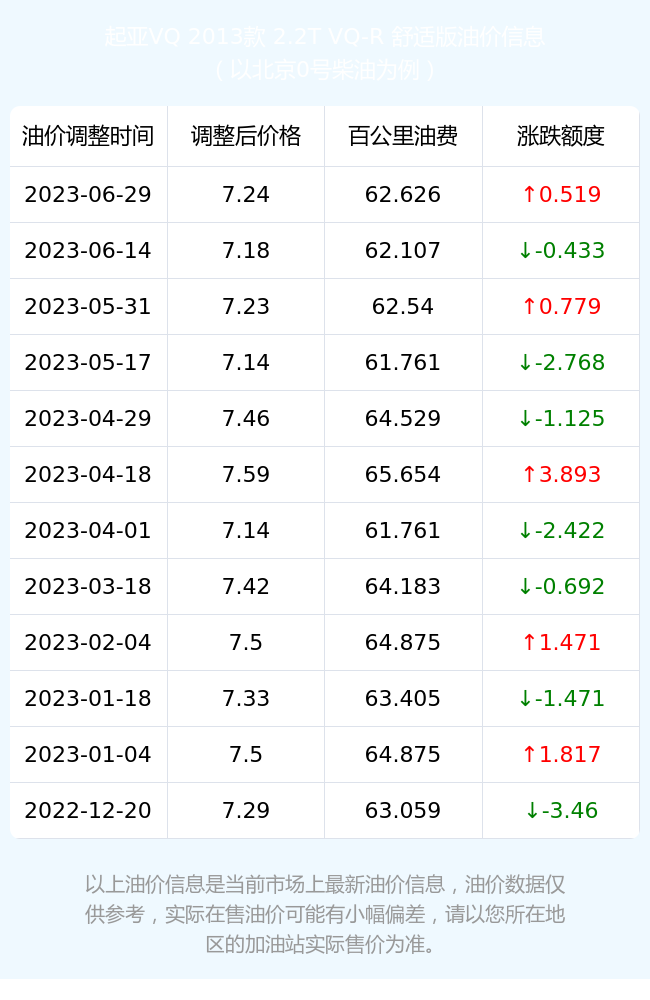Screen dimensions: 650x1000
Task: Select the date 2023-04-18
Action: (x=88, y=474)
